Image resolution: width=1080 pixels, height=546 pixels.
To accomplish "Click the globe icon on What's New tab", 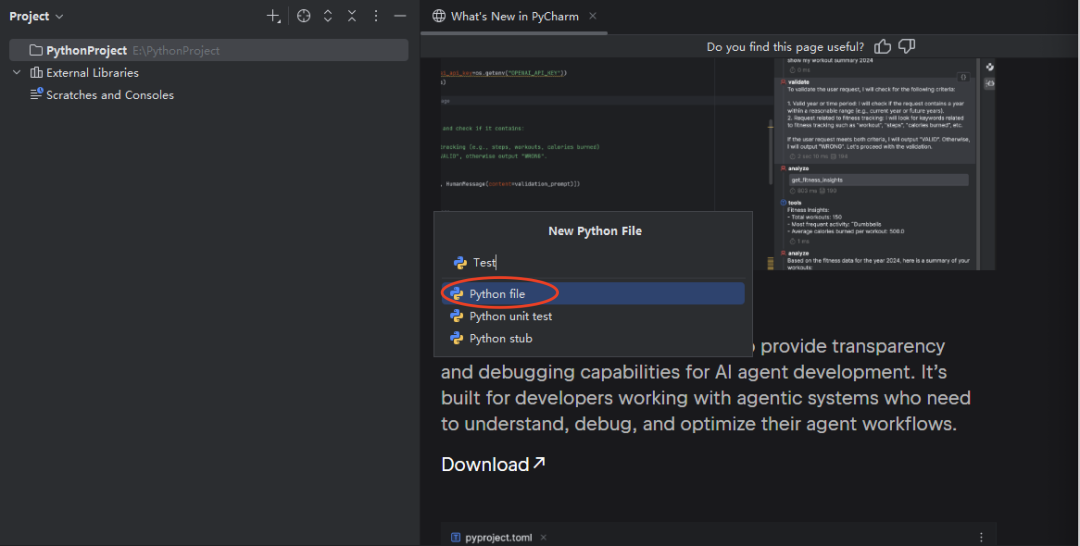I will point(439,16).
